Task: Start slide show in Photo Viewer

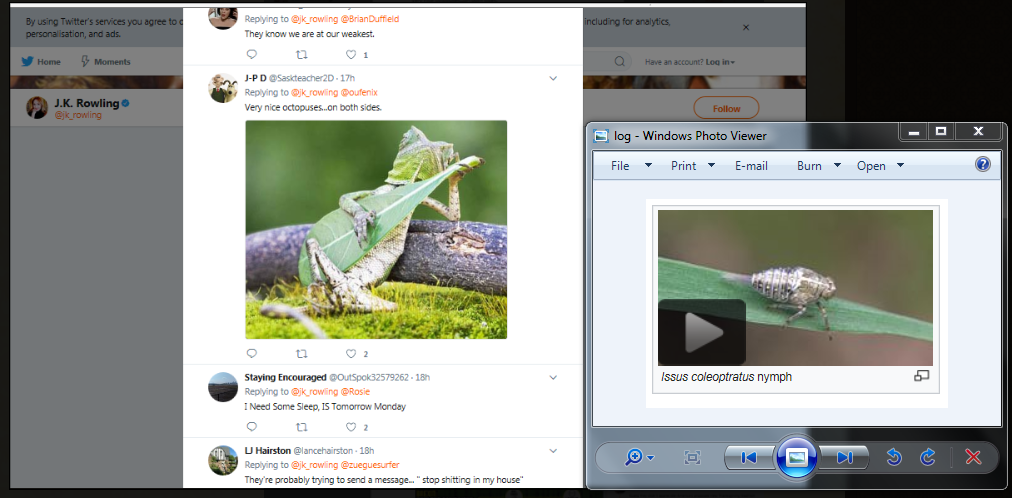Action: tap(797, 457)
